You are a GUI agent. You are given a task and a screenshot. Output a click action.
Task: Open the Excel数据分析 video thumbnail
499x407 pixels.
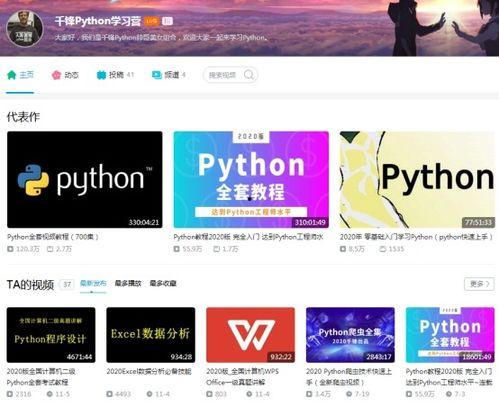(x=151, y=335)
